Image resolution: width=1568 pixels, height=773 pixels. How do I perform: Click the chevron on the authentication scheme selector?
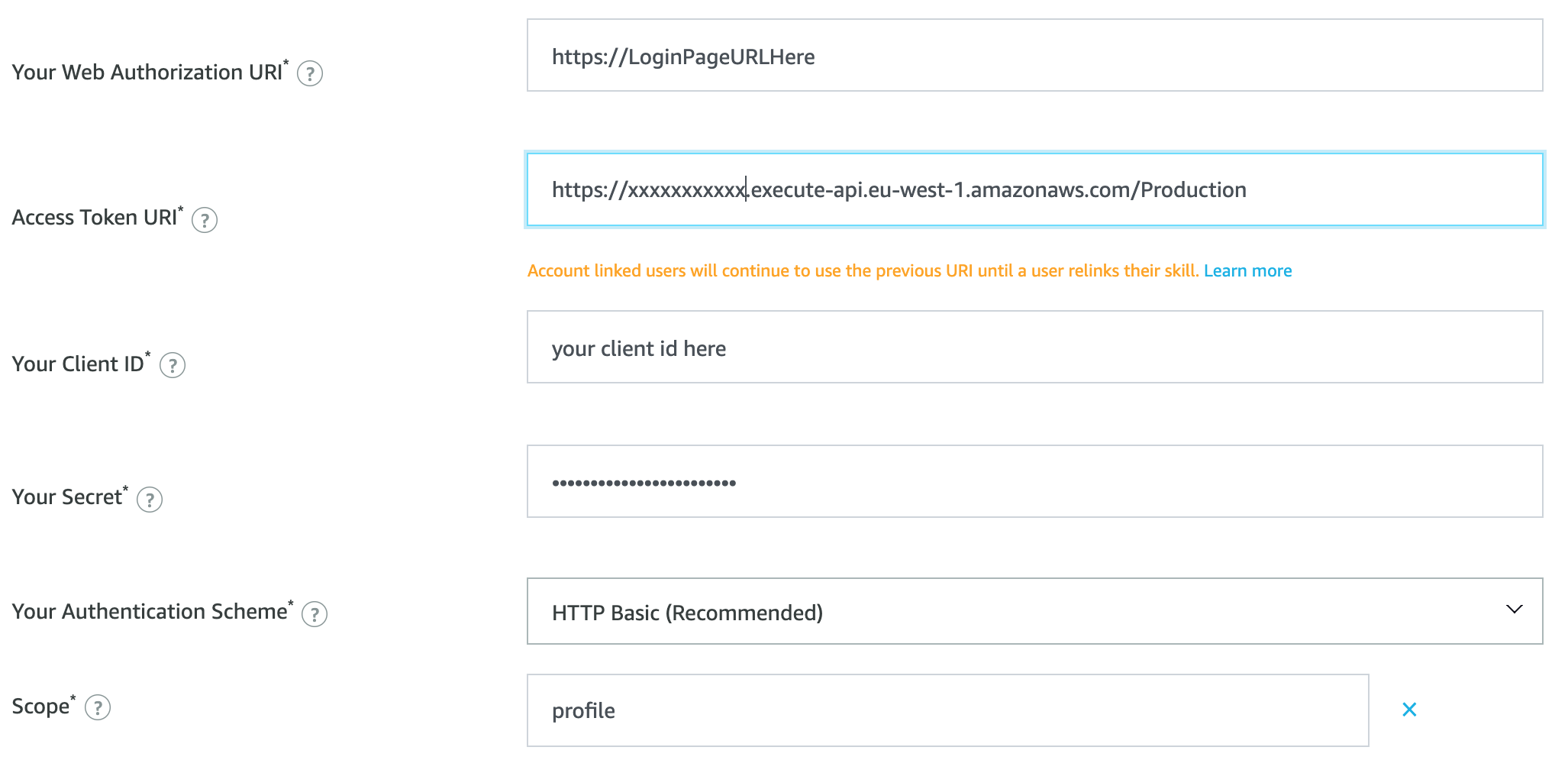[1515, 610]
